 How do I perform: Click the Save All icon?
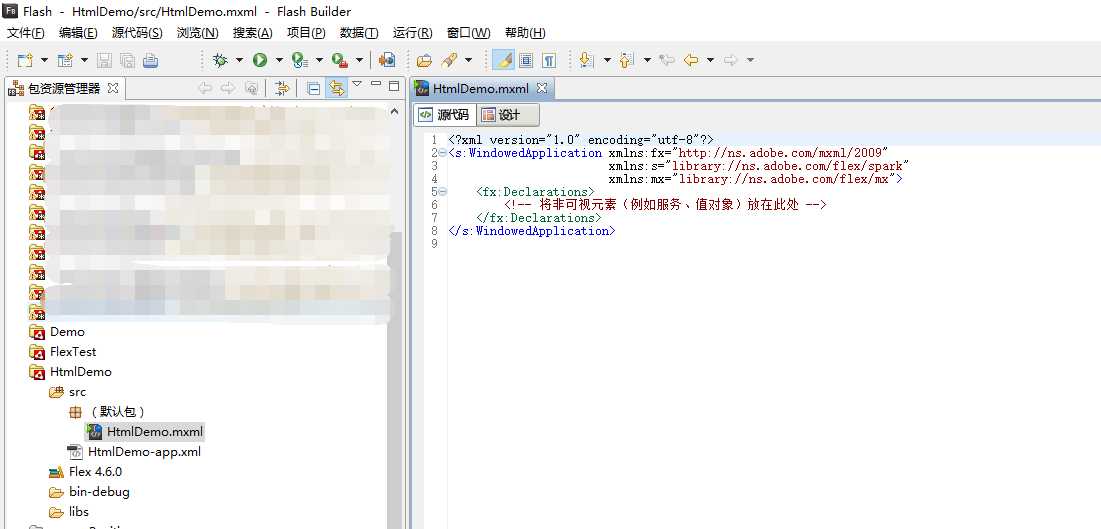[127, 60]
